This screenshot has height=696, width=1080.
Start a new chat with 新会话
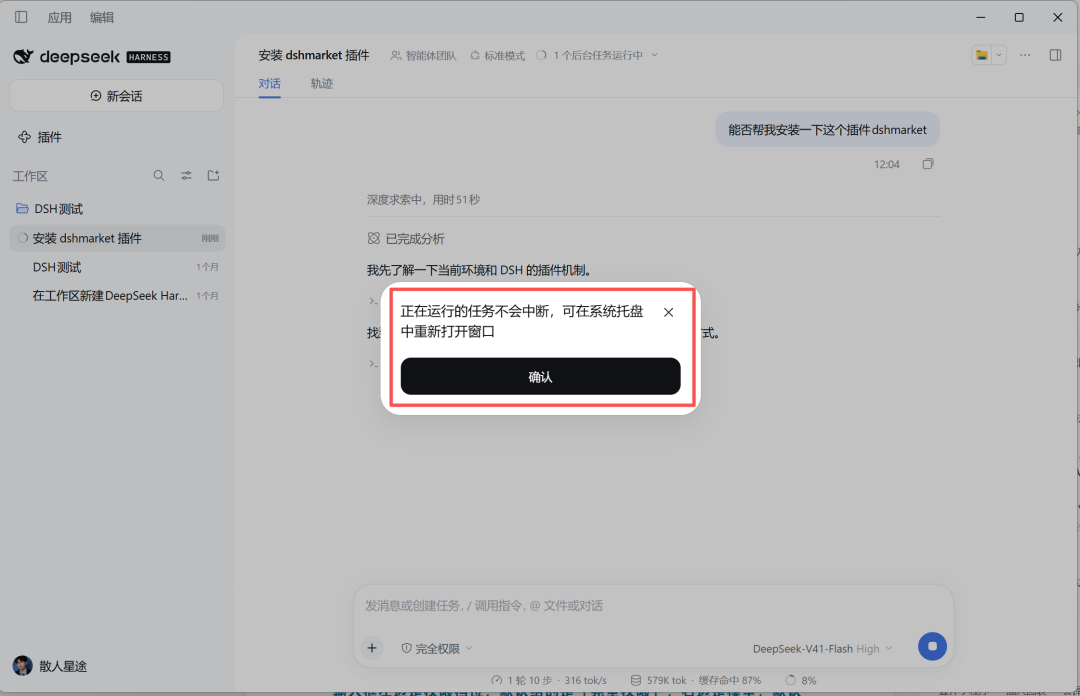click(x=116, y=96)
